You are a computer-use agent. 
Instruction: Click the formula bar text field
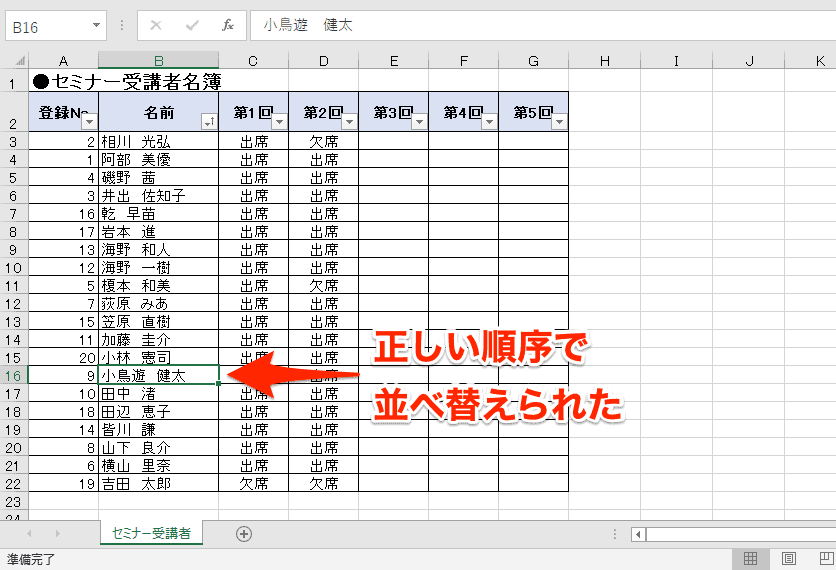click(540, 25)
